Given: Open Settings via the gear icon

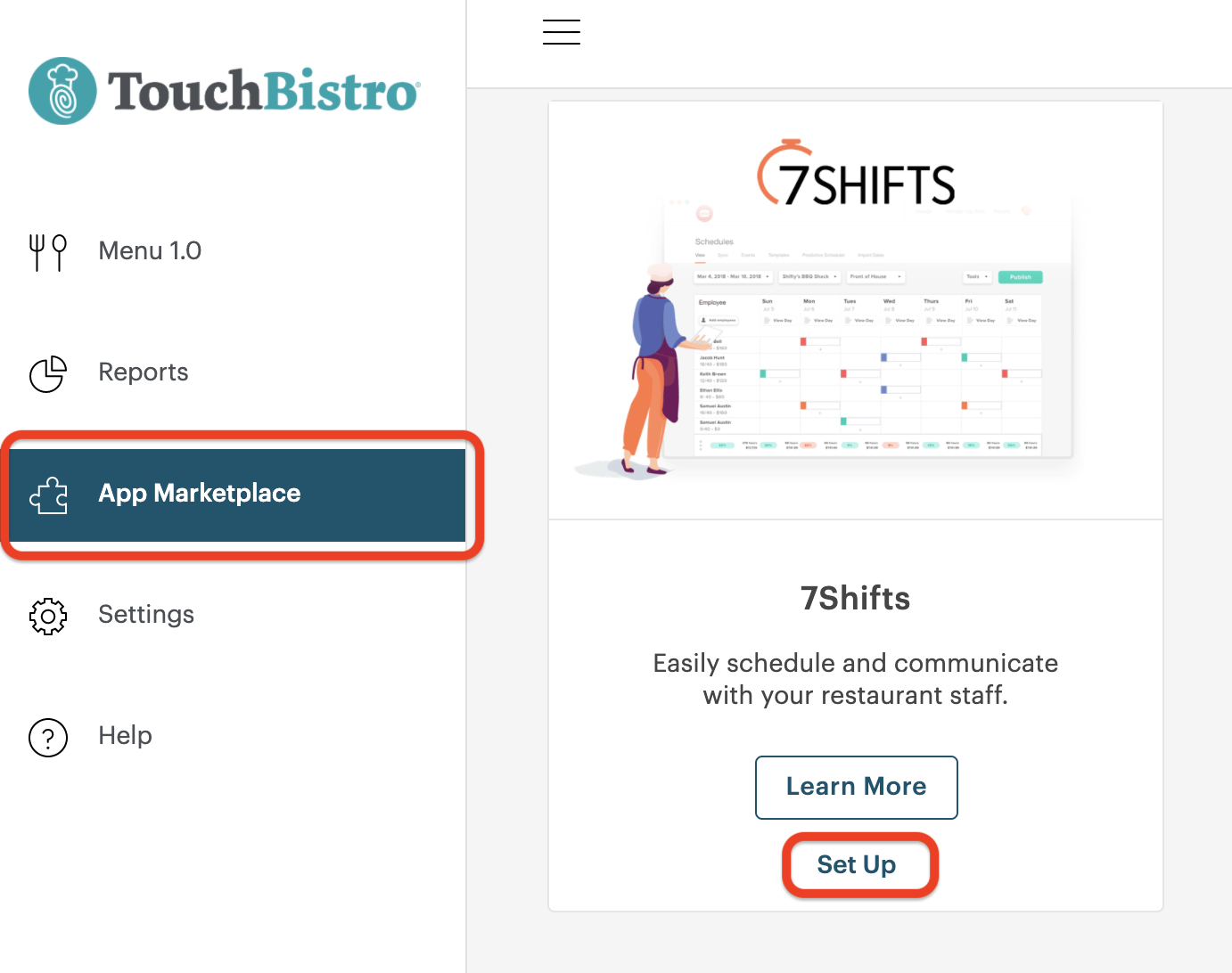Looking at the screenshot, I should (47, 616).
